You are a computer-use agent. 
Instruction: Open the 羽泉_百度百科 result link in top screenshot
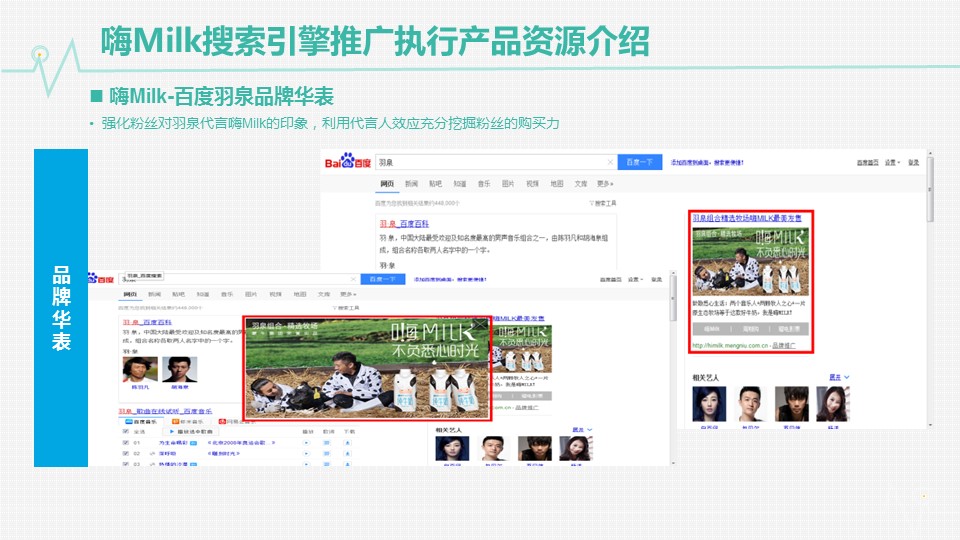click(406, 225)
